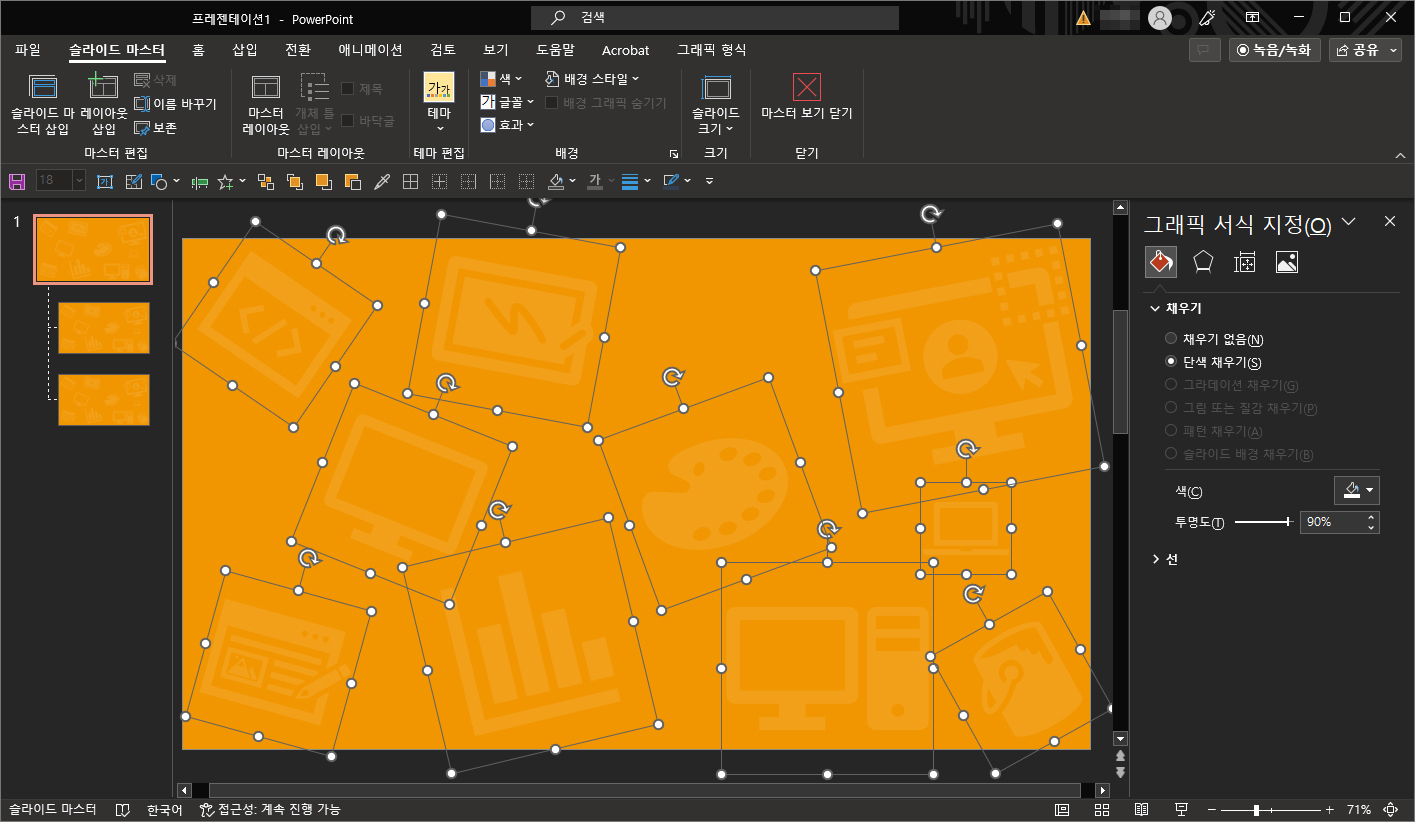
Task: Click the text box icon in quick toolbar
Action: point(105,181)
